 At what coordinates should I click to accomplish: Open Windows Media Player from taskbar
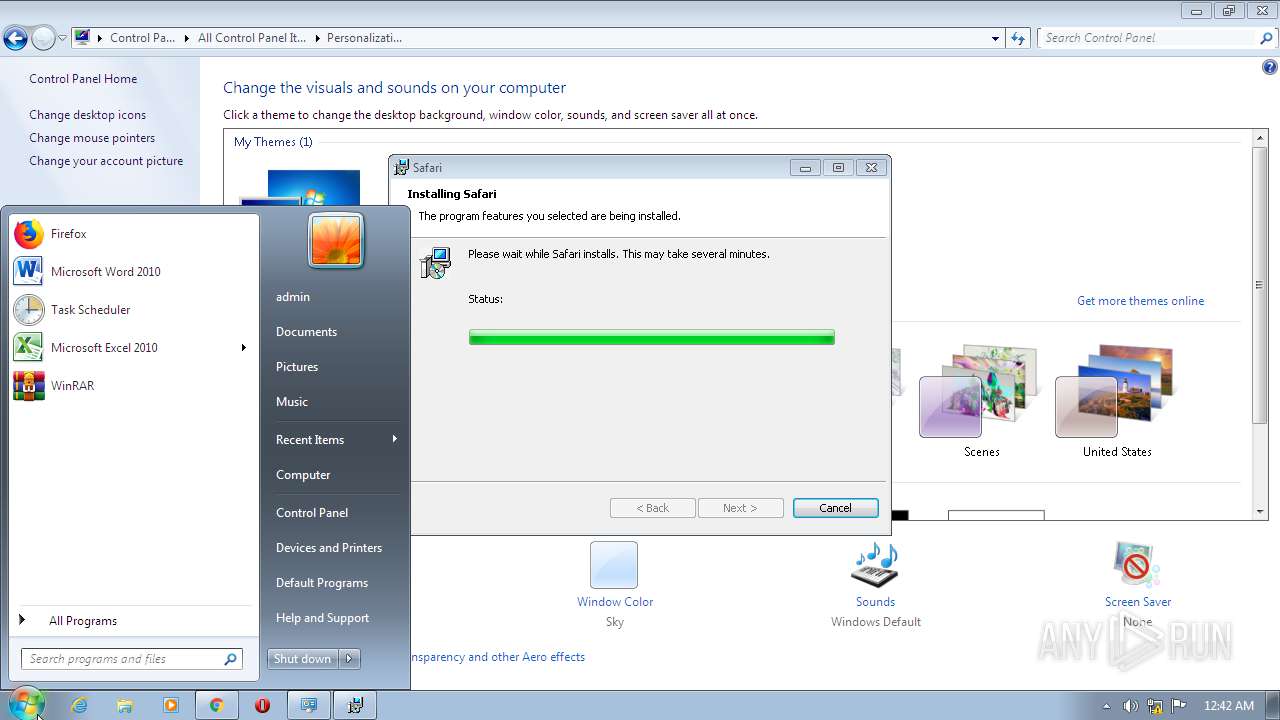(x=171, y=705)
